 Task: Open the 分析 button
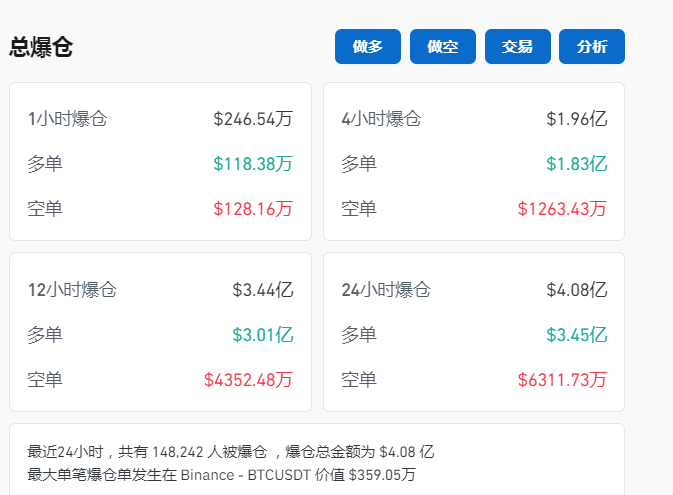(592, 47)
